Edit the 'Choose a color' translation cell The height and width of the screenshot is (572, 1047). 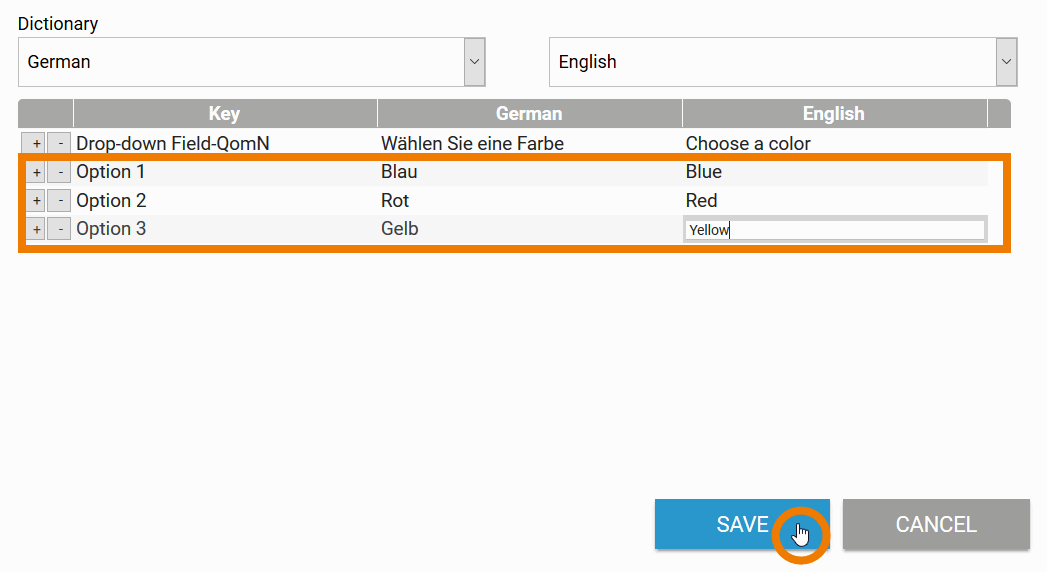click(748, 144)
